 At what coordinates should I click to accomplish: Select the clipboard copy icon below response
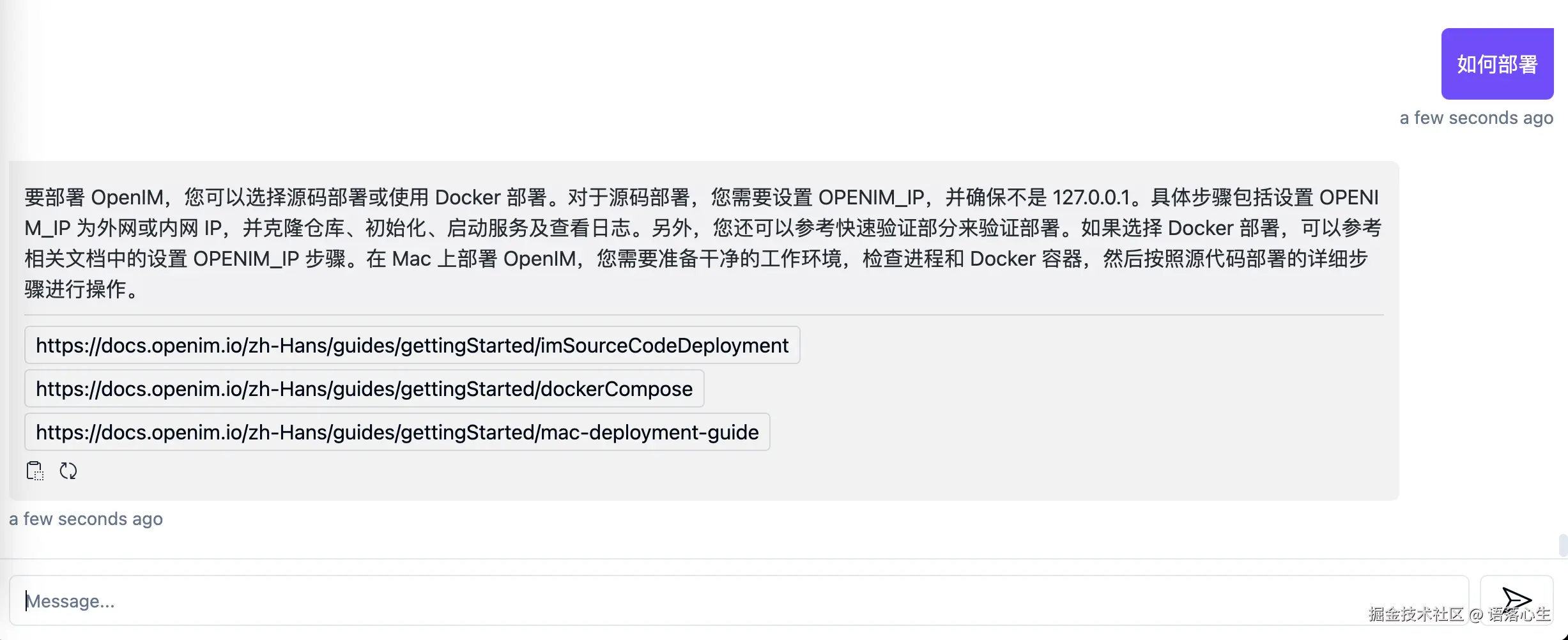coord(35,471)
